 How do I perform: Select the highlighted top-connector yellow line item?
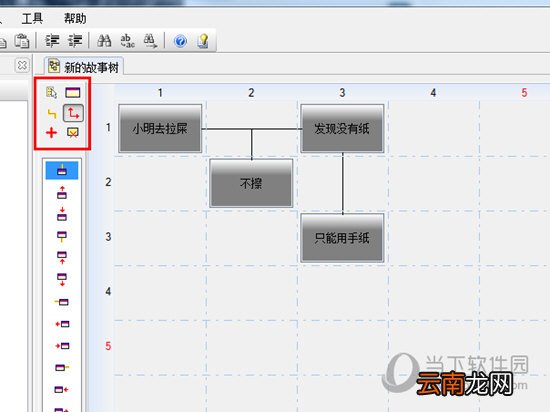coord(62,170)
